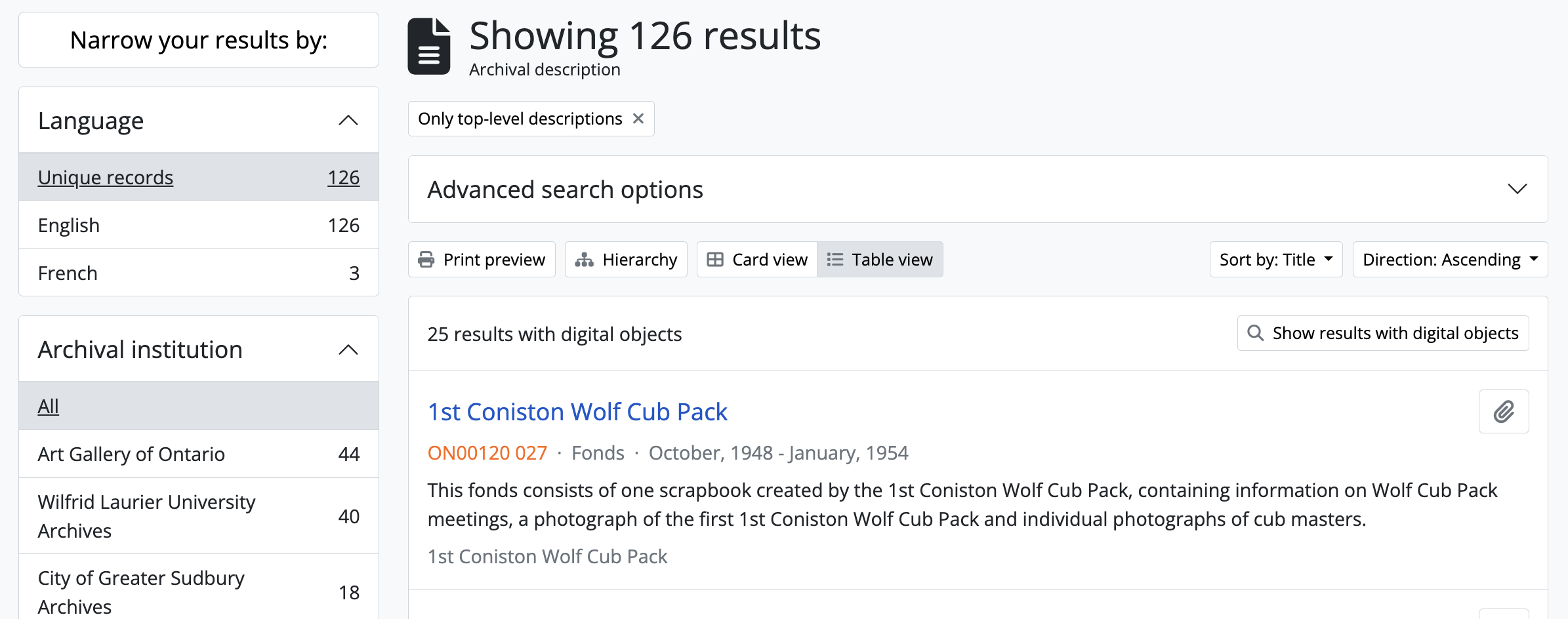Click the archival description document icon
1568x619 pixels.
429,47
